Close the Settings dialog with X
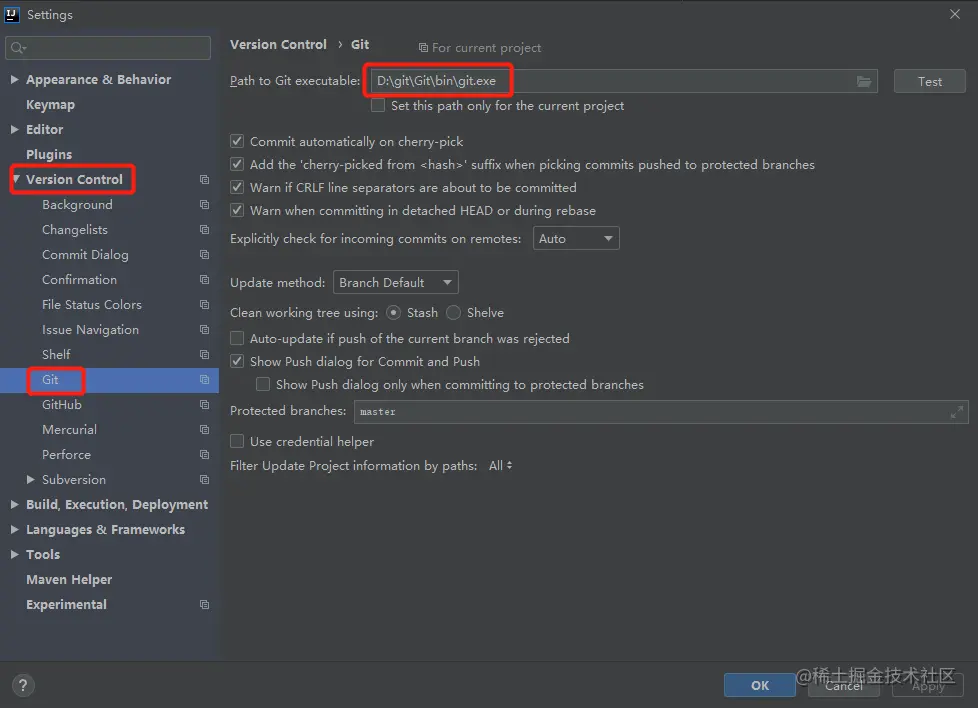978x708 pixels. click(955, 14)
